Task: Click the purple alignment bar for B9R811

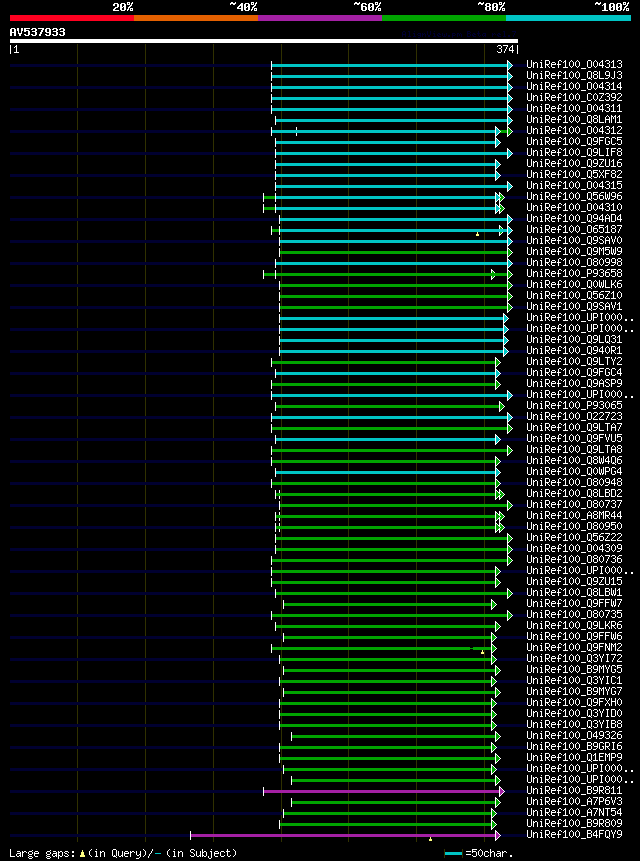Action: (382, 791)
